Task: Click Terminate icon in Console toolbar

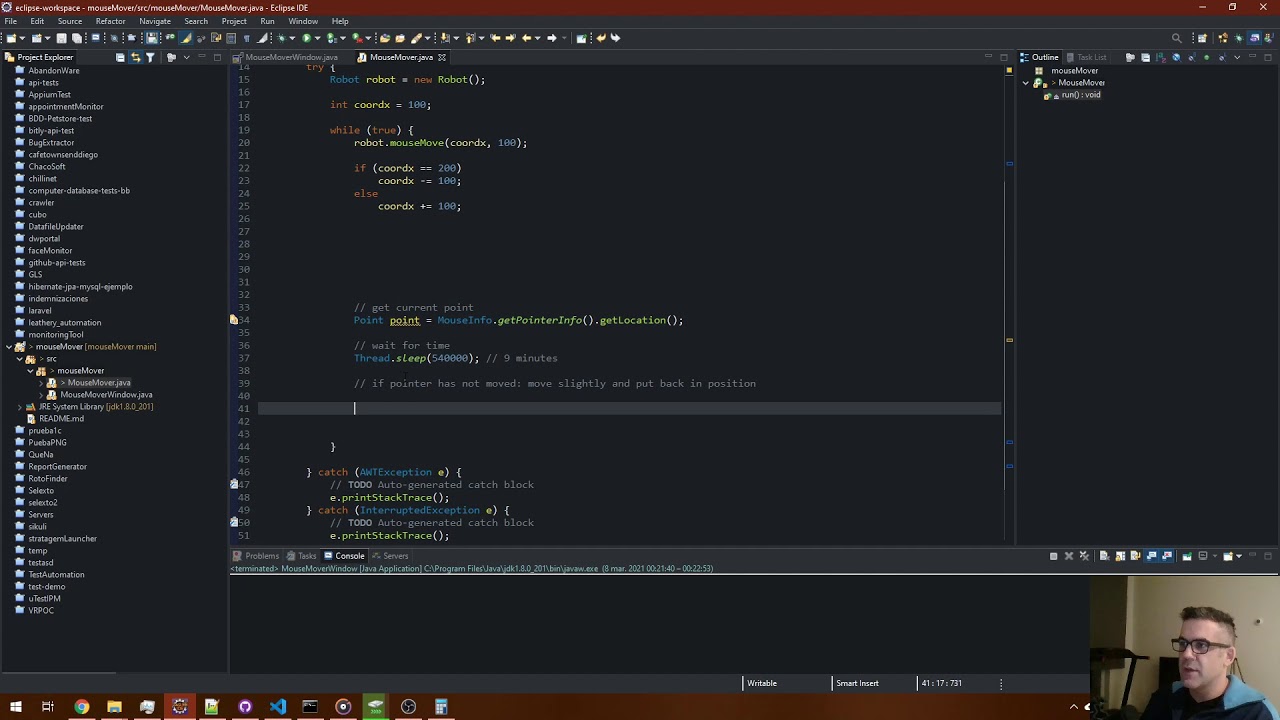Action: point(1053,556)
